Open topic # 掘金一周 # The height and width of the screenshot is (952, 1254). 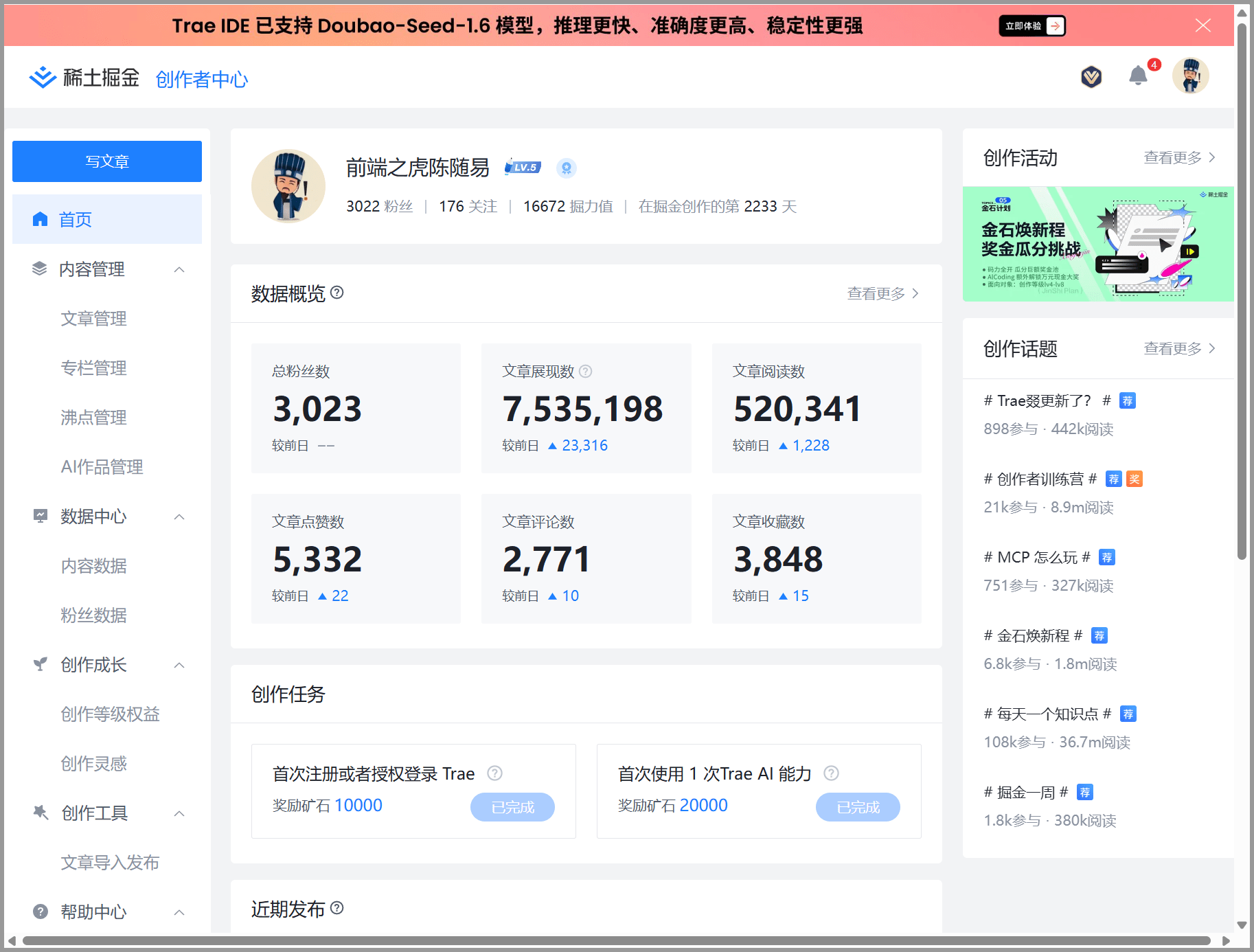pos(1026,792)
